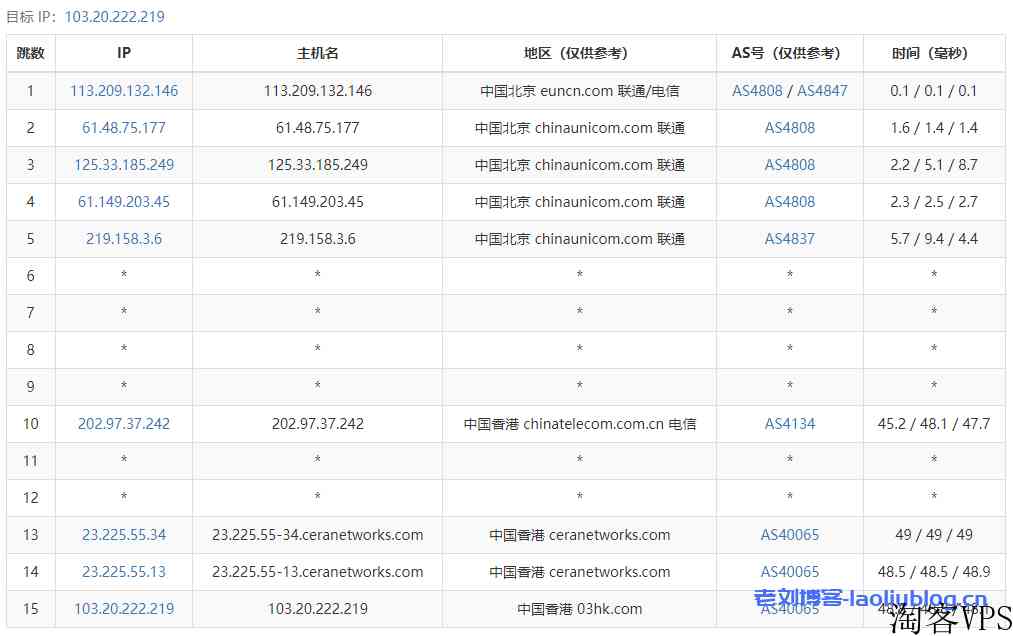This screenshot has width=1013, height=636.
Task: Click the target IP 103.20.222.219 at the top
Action: pyautogui.click(x=114, y=17)
